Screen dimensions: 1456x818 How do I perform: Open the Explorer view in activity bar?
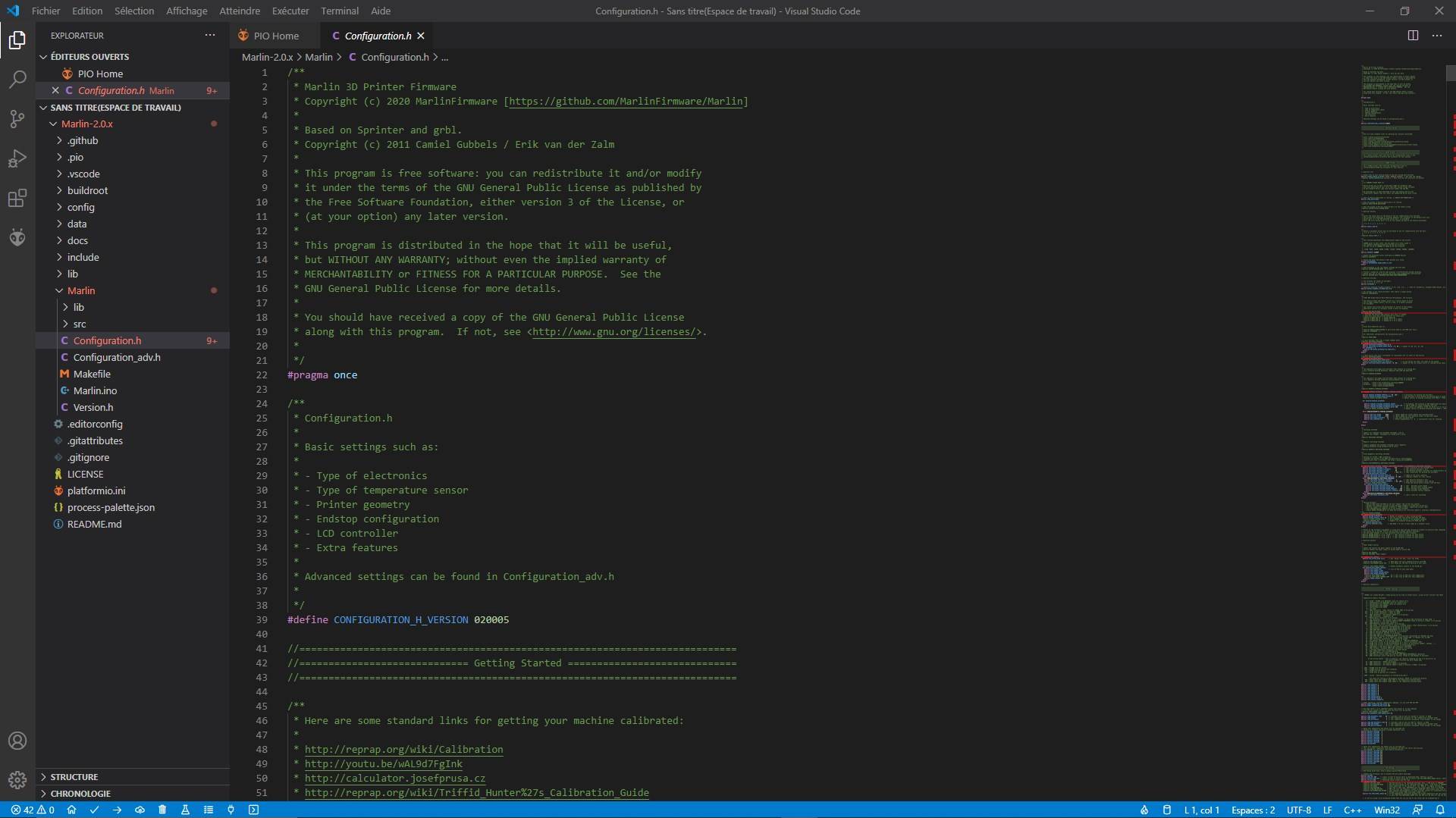[x=17, y=39]
